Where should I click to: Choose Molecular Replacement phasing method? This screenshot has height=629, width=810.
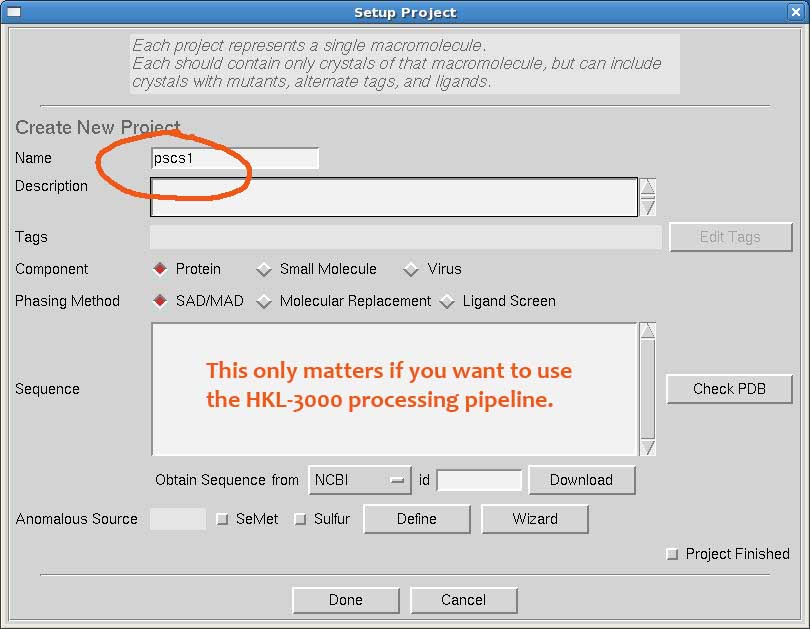tap(264, 301)
